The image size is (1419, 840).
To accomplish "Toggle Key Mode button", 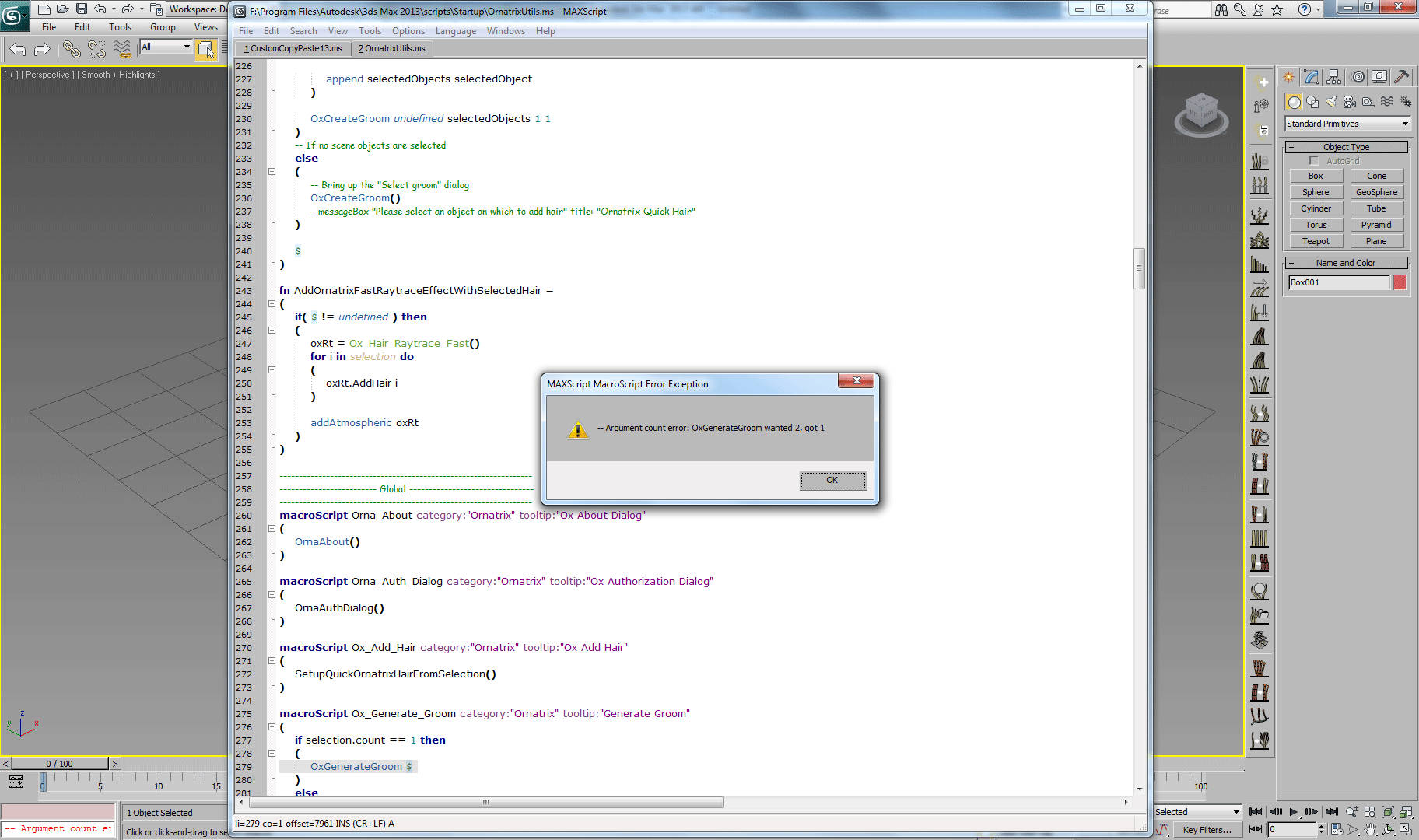I will 1255,830.
